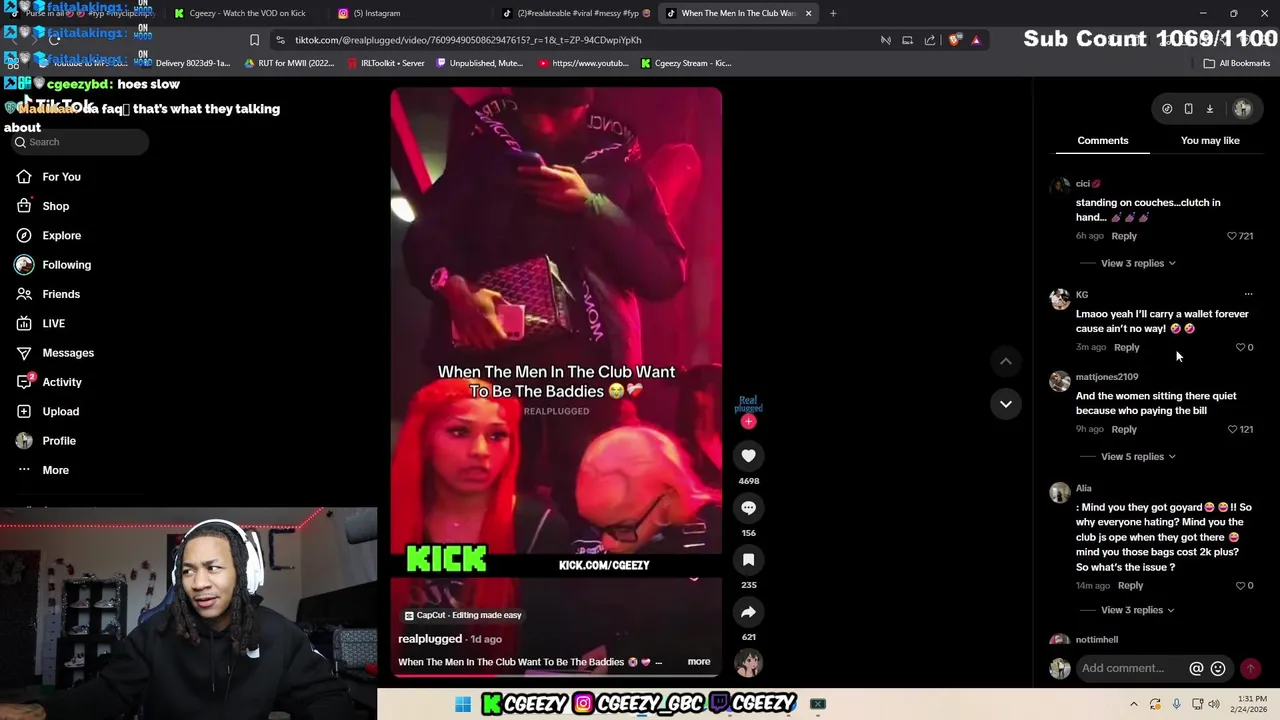Follow realplugged via red plus button
The image size is (1280, 720).
click(748, 422)
